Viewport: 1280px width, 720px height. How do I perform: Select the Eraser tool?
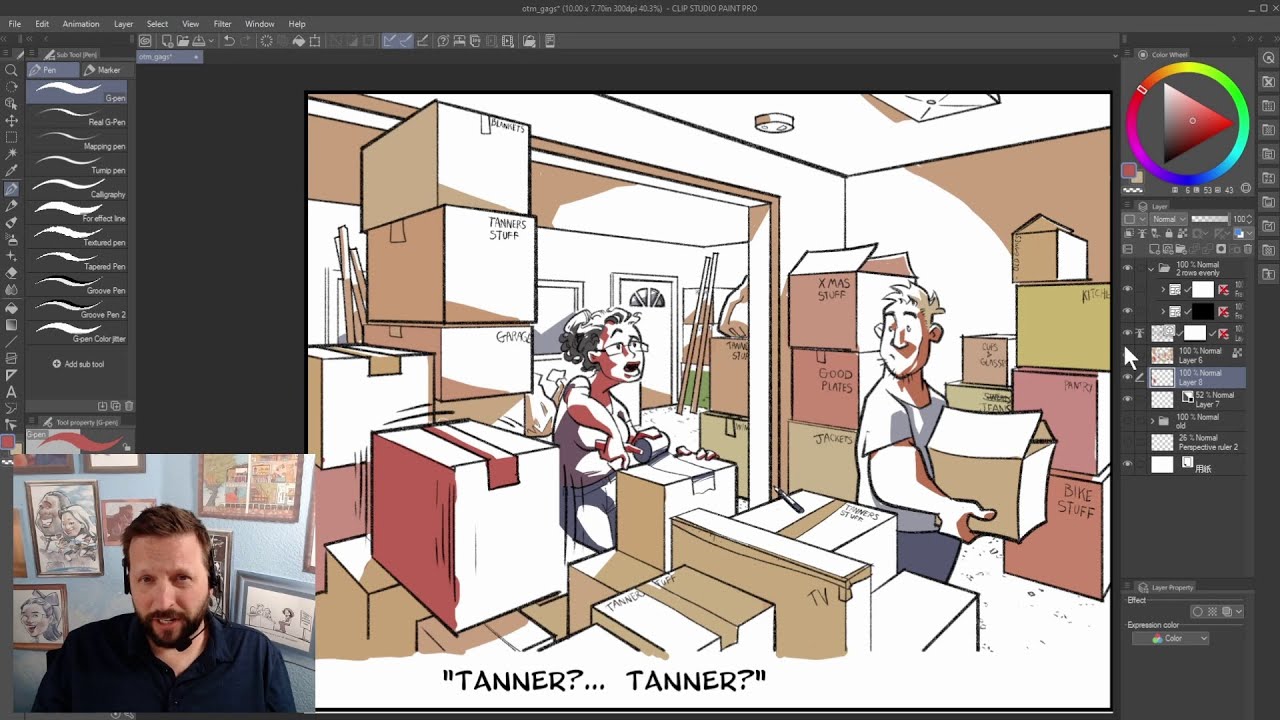click(11, 273)
